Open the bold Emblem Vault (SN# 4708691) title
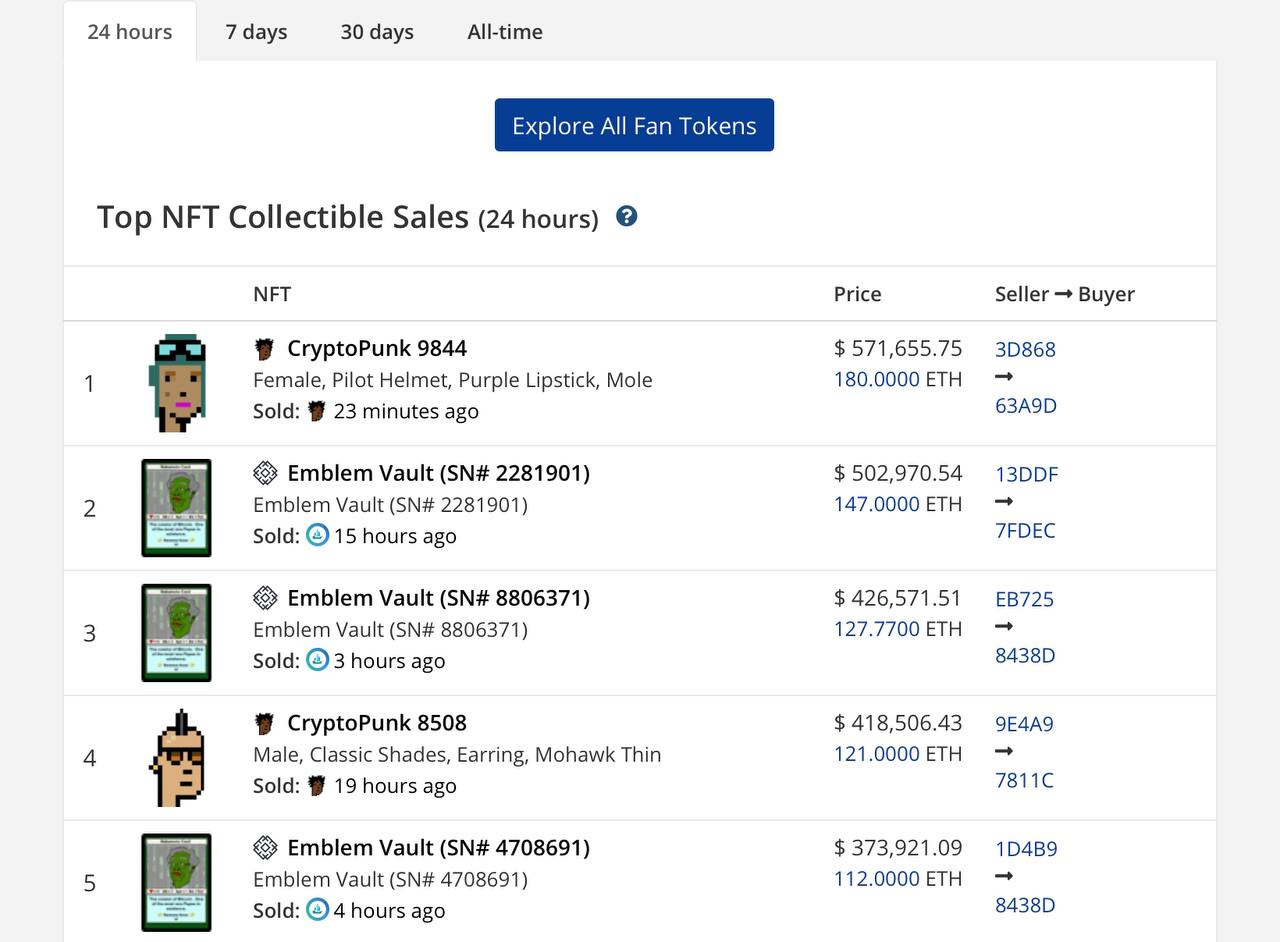Image resolution: width=1280 pixels, height=942 pixels. (x=438, y=848)
